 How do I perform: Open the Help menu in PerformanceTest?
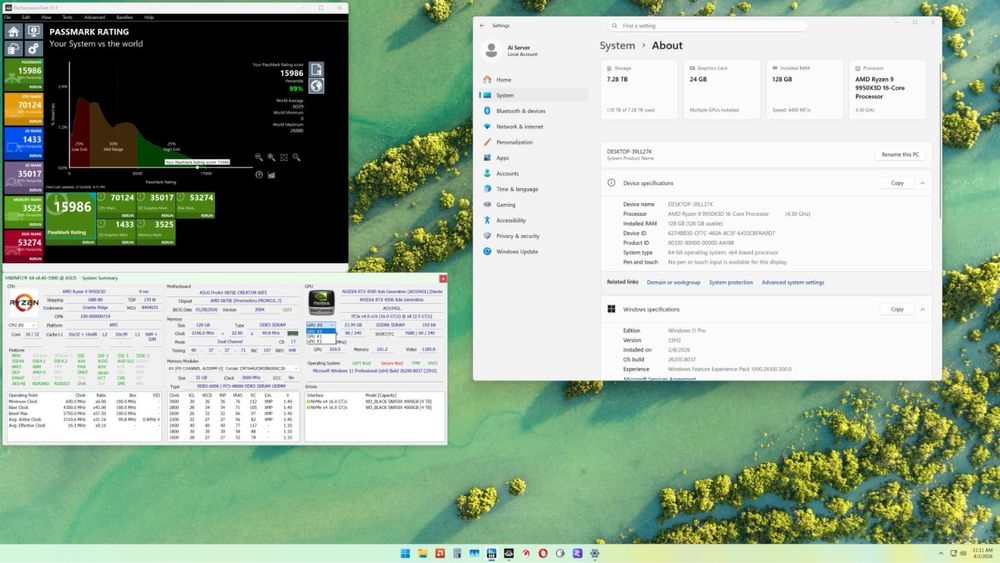click(149, 17)
